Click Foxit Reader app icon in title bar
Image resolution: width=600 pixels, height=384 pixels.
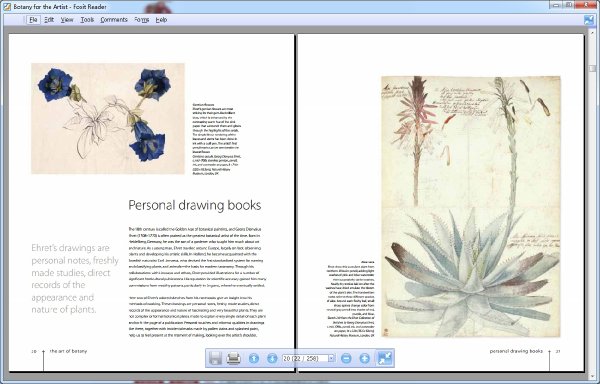point(7,6)
